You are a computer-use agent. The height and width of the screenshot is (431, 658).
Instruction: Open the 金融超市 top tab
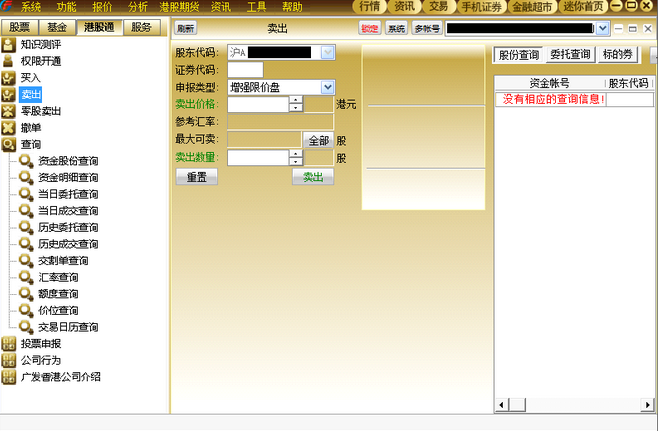532,6
